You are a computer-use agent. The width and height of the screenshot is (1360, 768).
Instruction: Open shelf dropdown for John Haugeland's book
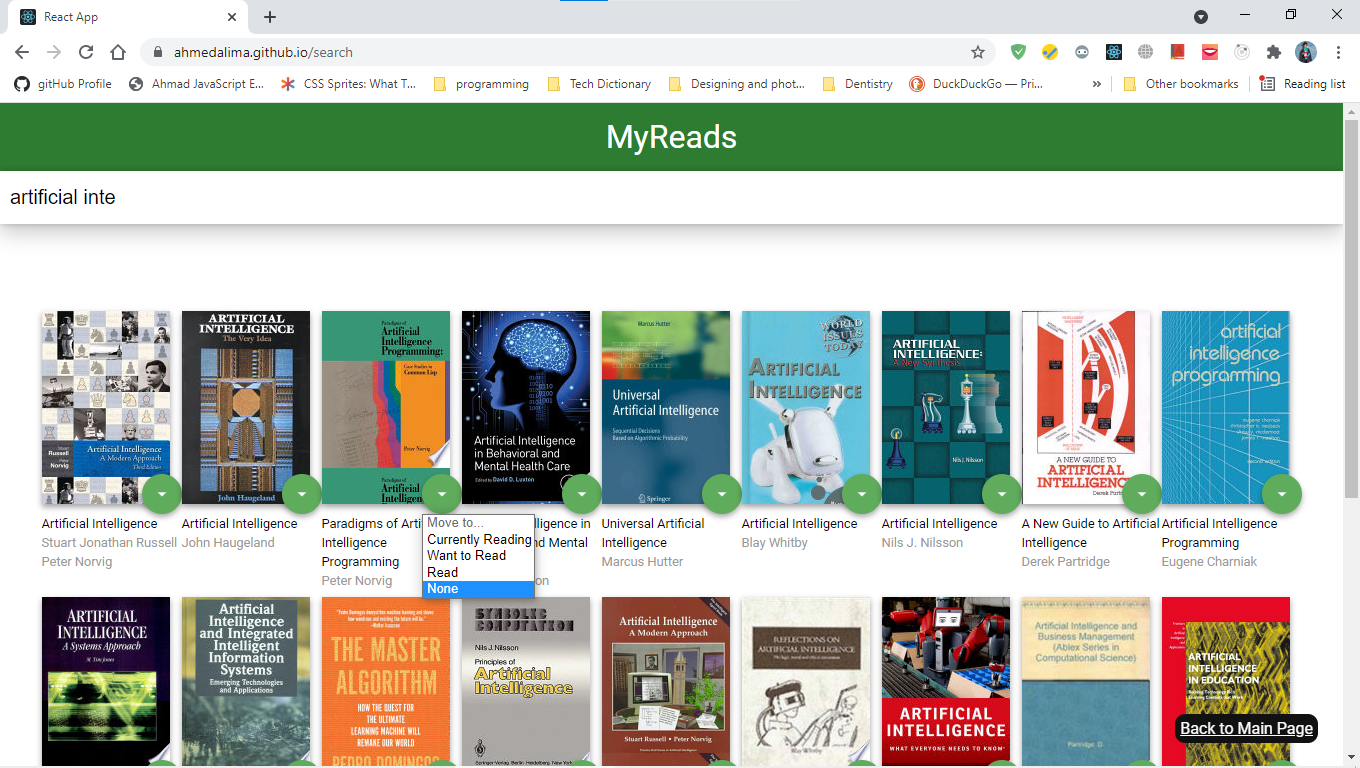coord(302,494)
